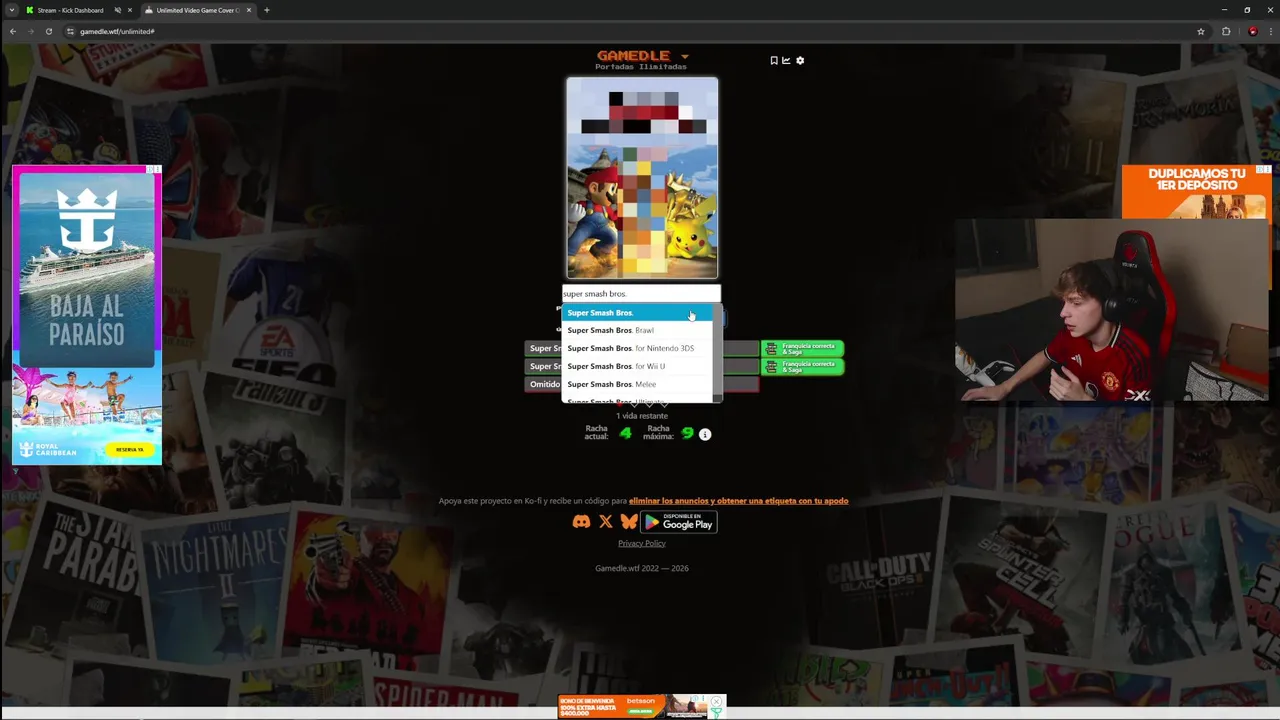Viewport: 1280px width, 720px height.
Task: Open the 'eliminar los anuncios' Ko-fi link
Action: tap(738, 501)
